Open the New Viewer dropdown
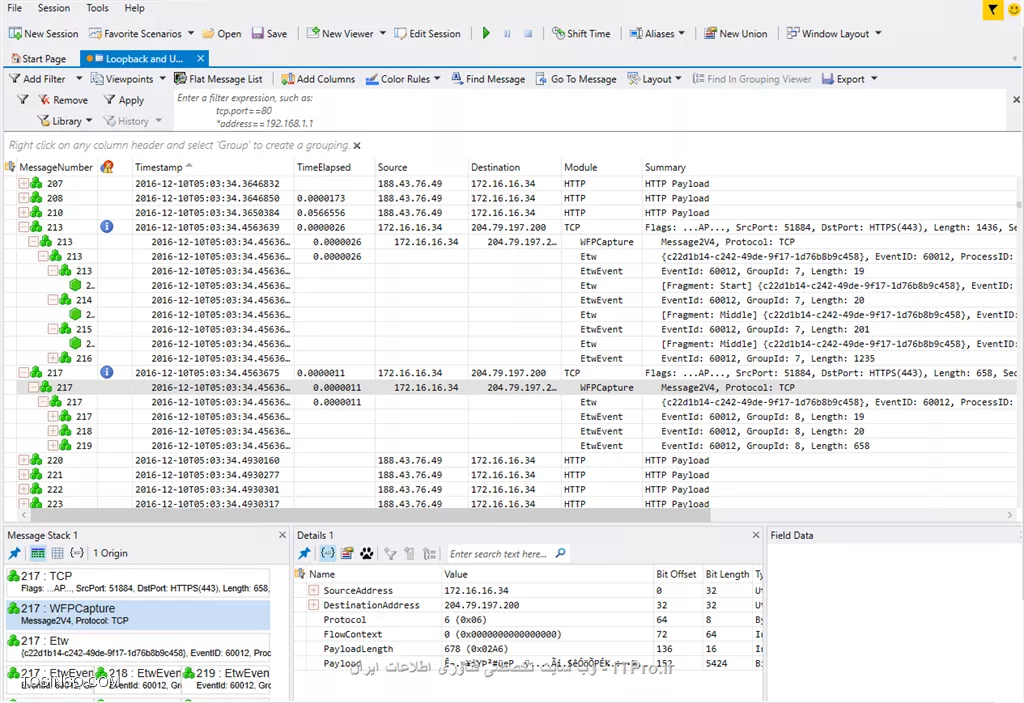The height and width of the screenshot is (703, 1024). (x=383, y=33)
